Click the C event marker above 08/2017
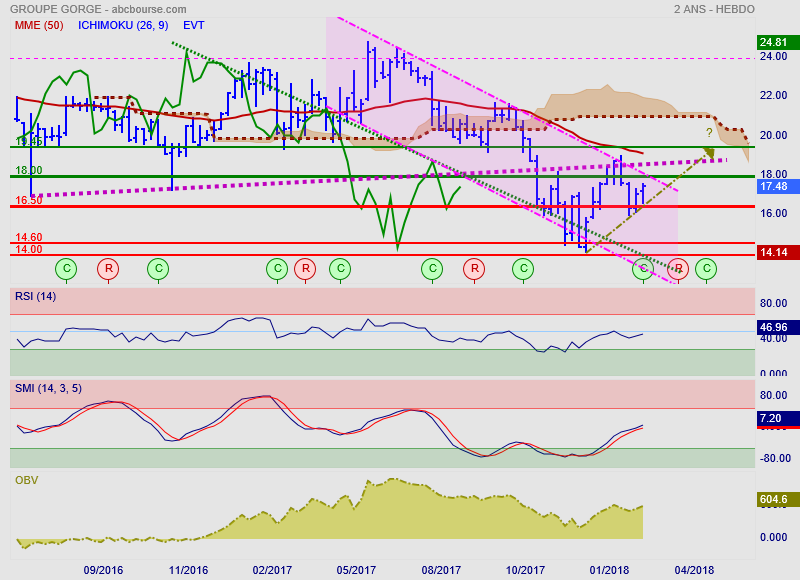Viewport: 800px width, 580px height. (x=432, y=268)
